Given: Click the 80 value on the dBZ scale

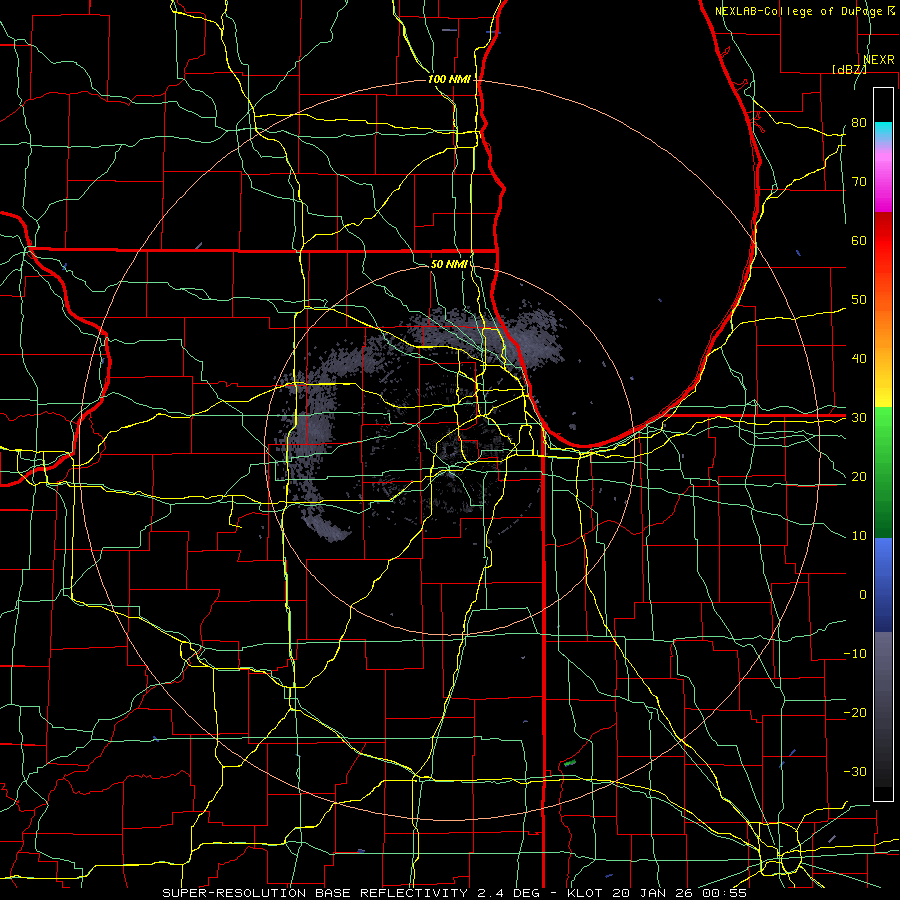Looking at the screenshot, I should click(x=859, y=122).
